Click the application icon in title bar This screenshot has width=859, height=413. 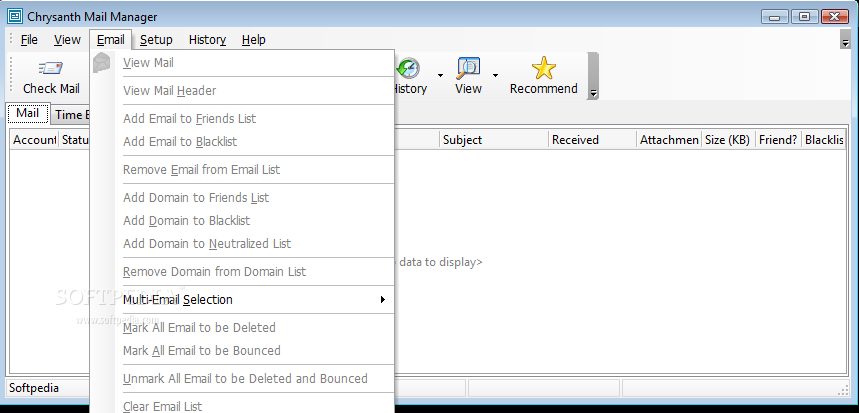[15, 16]
